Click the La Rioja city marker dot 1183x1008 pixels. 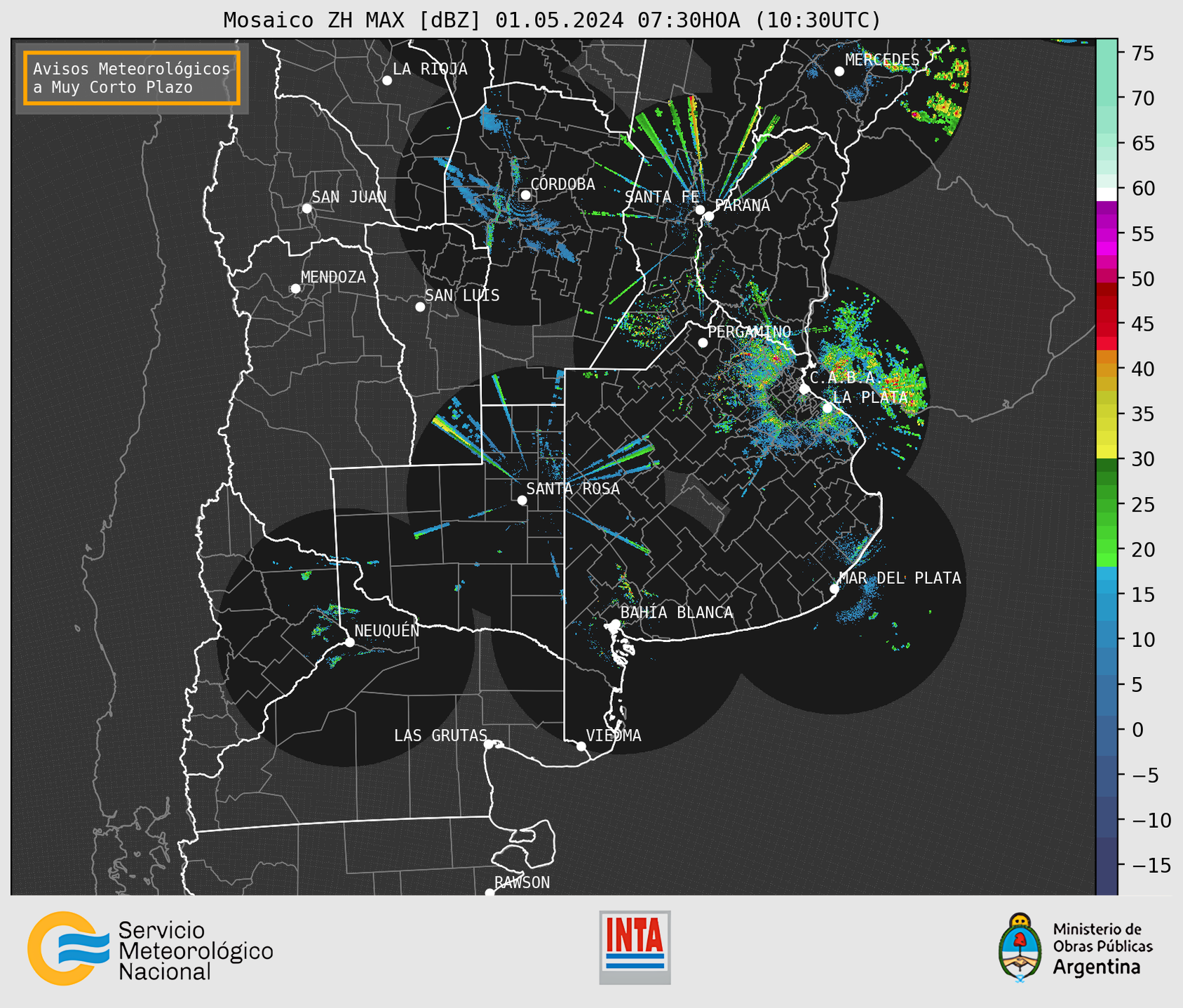coord(387,81)
